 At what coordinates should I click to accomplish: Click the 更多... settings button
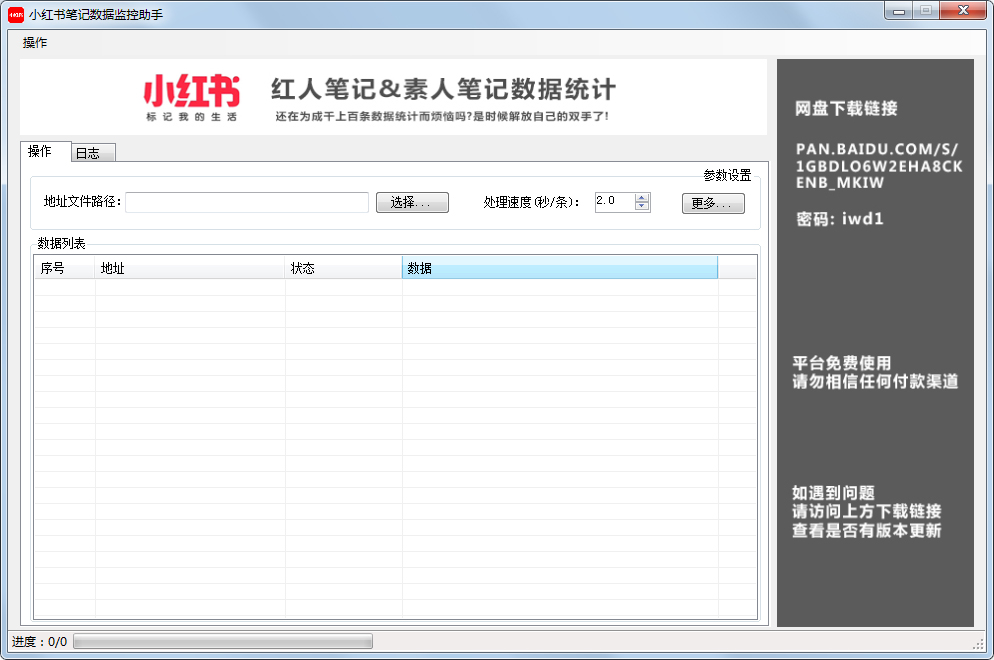pos(713,203)
